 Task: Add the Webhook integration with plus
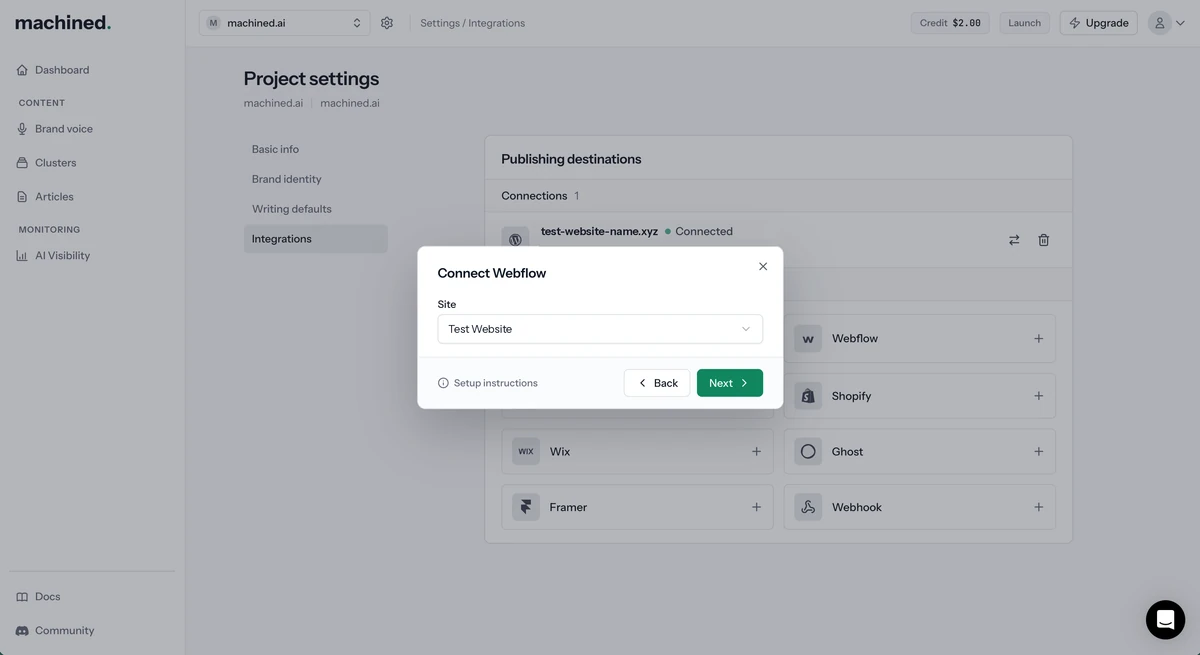[1038, 507]
